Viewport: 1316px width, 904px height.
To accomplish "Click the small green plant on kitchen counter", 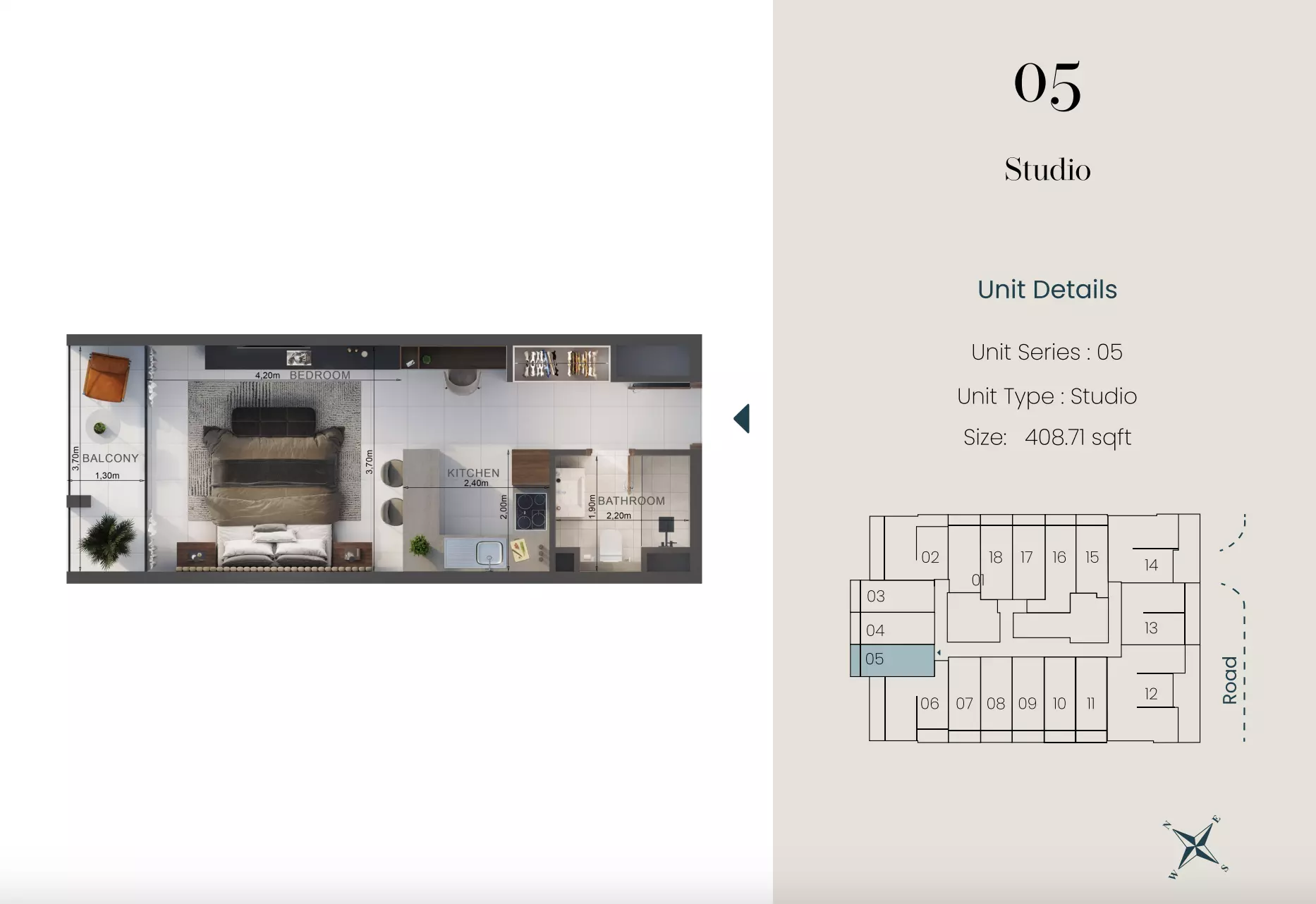I will (420, 545).
